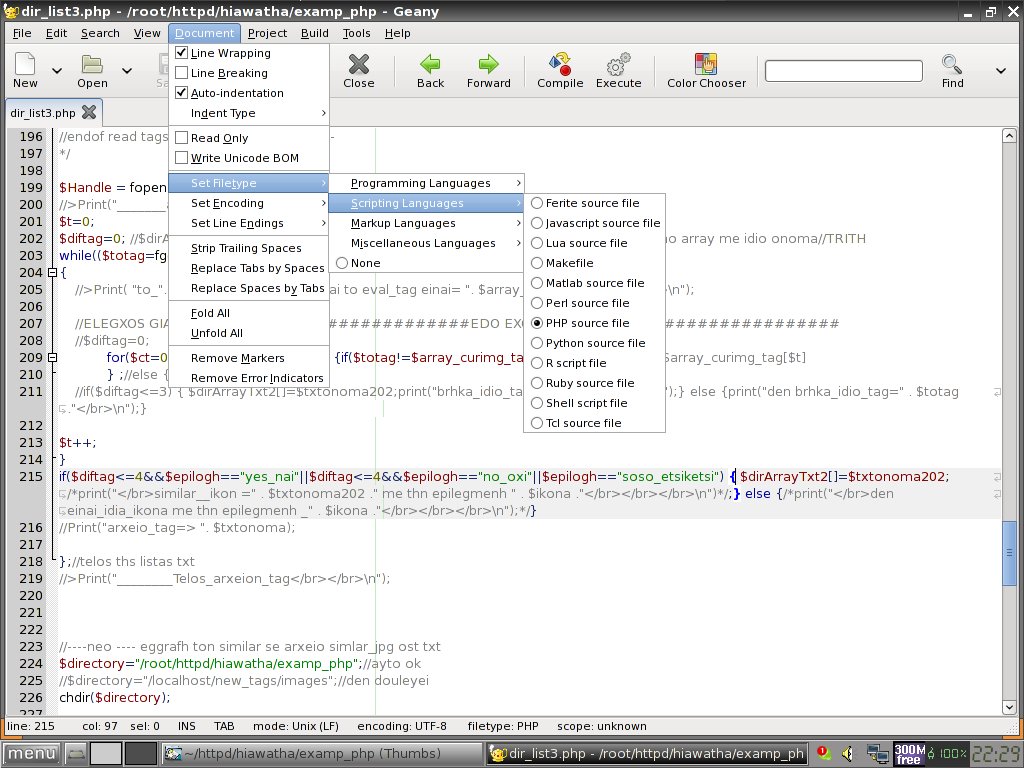Click the network monitors tray icon
The height and width of the screenshot is (768, 1024).
point(878,754)
